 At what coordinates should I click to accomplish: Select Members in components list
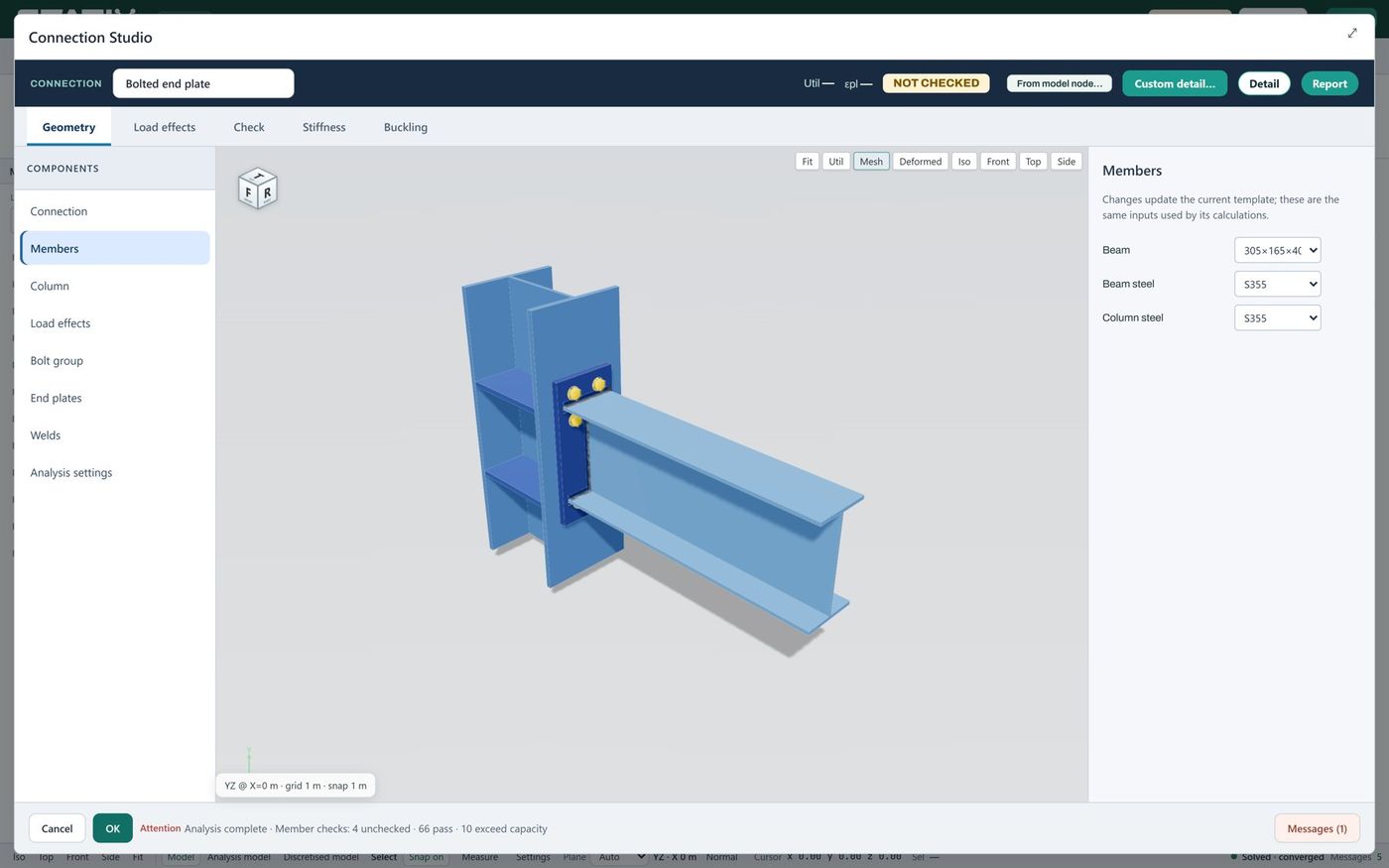115,248
